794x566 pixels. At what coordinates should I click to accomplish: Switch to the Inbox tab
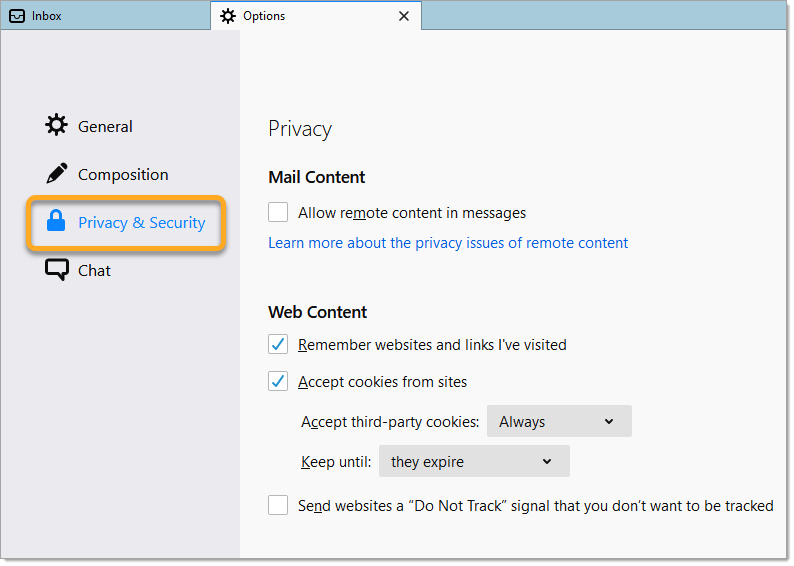click(x=46, y=16)
